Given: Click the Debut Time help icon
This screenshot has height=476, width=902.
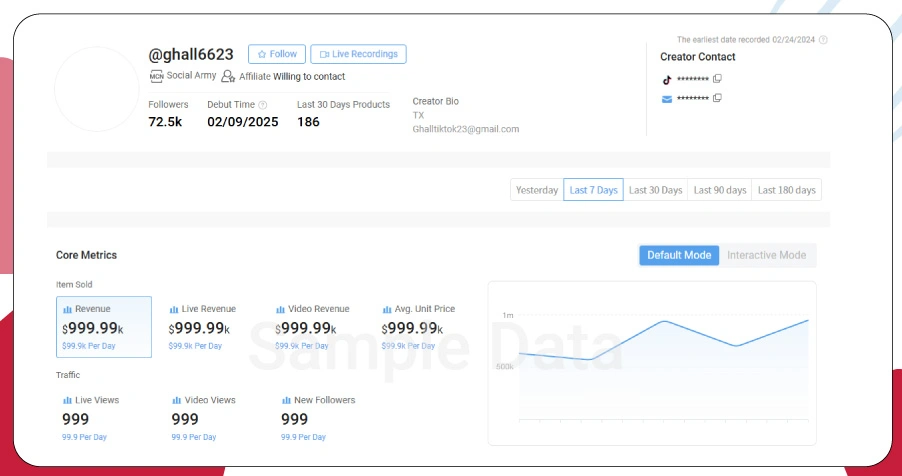Looking at the screenshot, I should (263, 105).
